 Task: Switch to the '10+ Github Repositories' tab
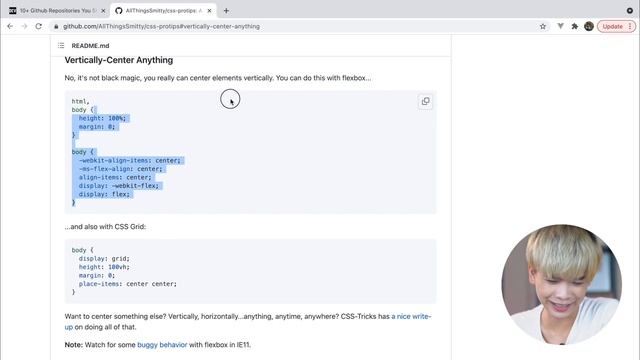(57, 11)
